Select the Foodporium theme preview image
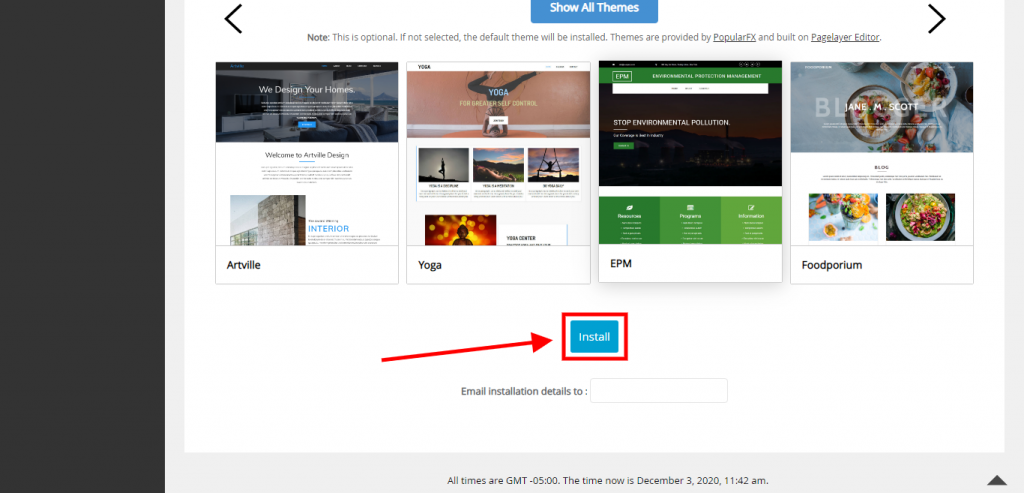Viewport: 1024px width, 493px height. point(882,153)
